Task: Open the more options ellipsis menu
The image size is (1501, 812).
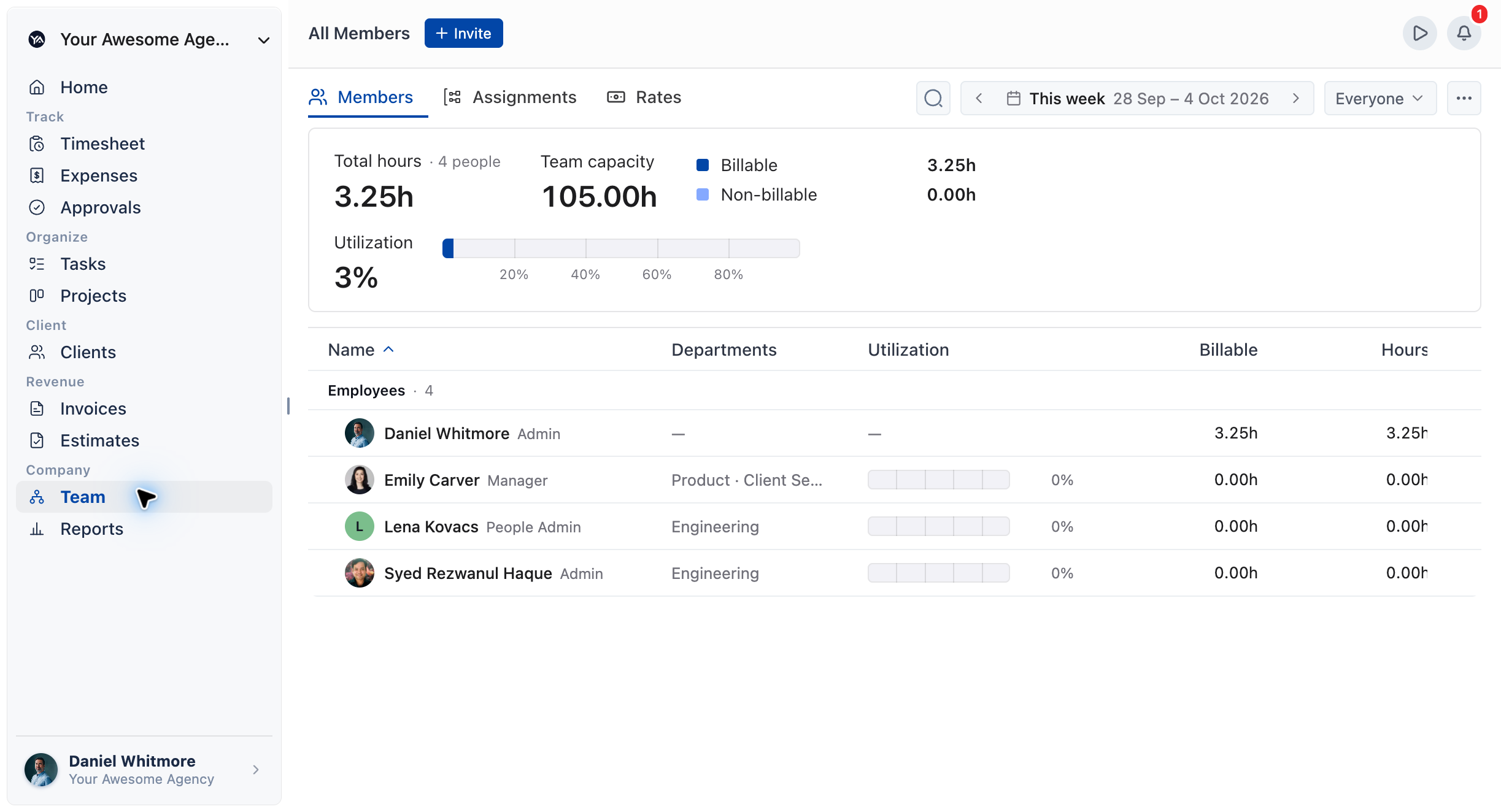Action: click(1464, 98)
